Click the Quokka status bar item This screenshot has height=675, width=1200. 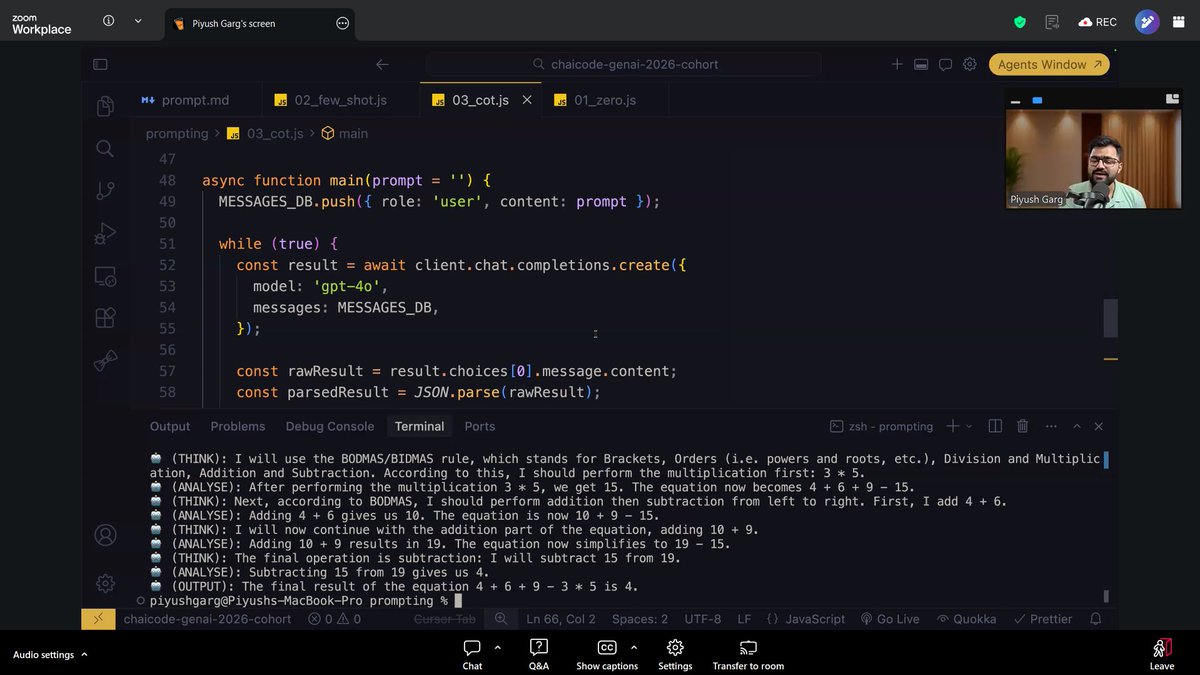coord(966,619)
